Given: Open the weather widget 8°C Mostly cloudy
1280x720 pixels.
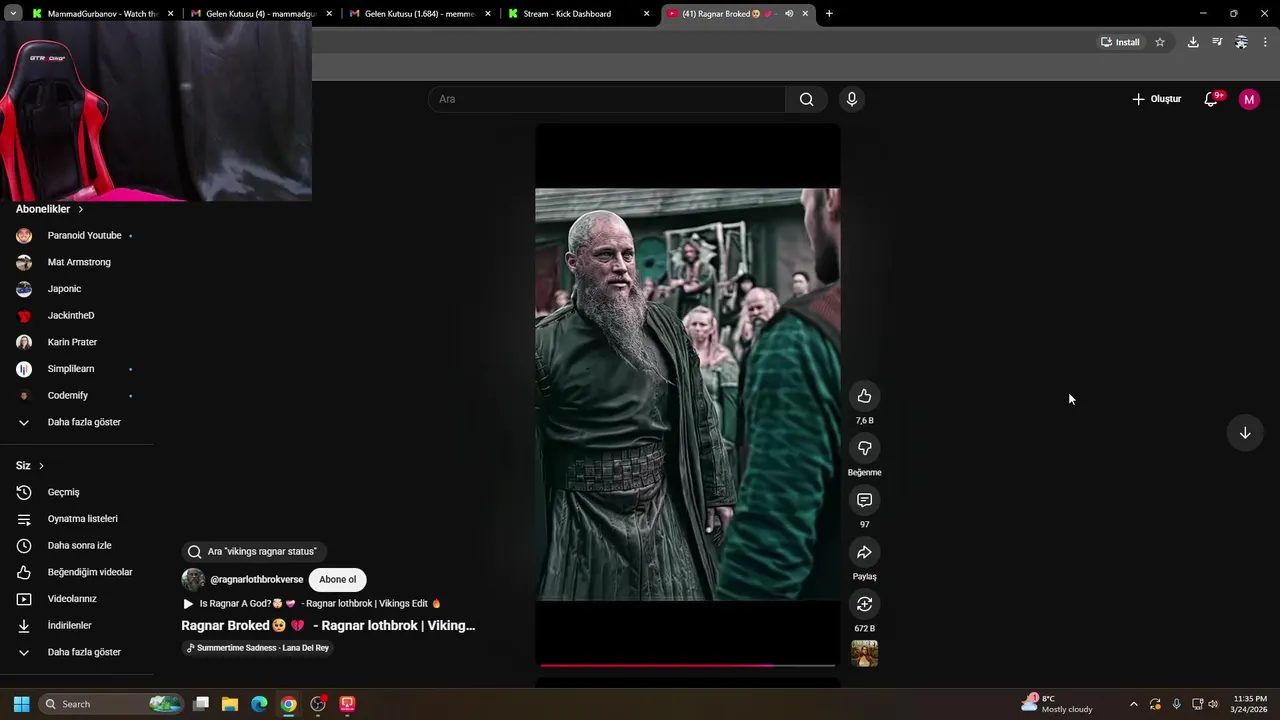Looking at the screenshot, I should [1057, 704].
